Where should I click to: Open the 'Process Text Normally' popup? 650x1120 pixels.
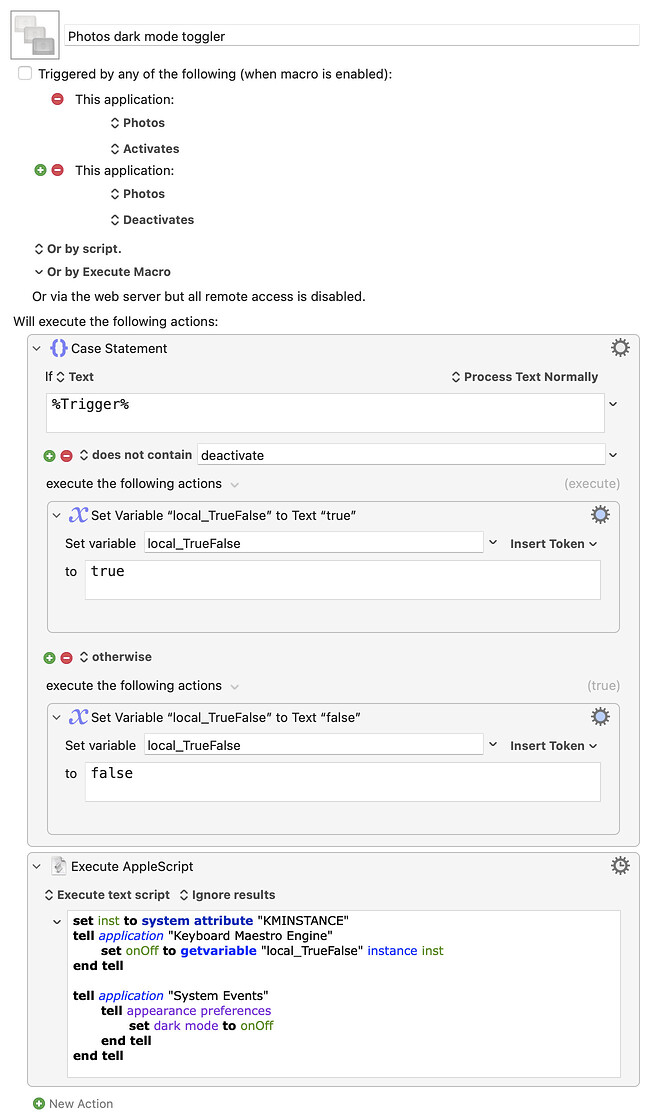tap(525, 376)
